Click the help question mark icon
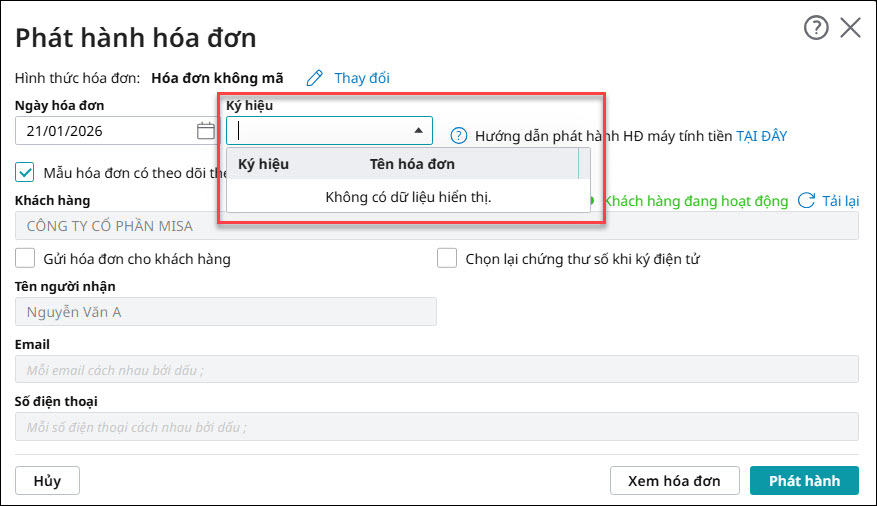 click(816, 28)
